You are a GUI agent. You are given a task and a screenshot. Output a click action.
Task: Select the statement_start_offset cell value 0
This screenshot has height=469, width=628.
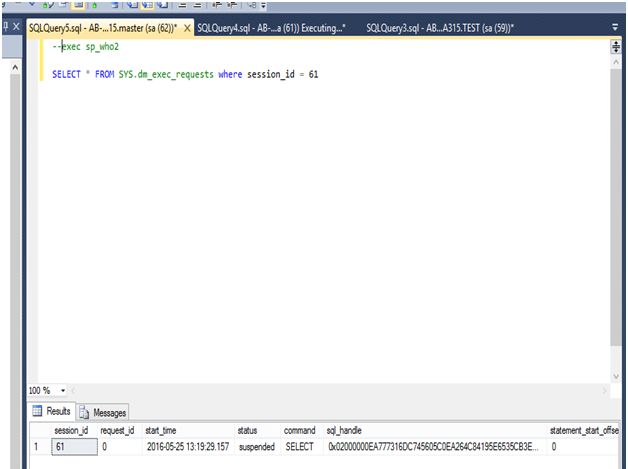(584, 447)
